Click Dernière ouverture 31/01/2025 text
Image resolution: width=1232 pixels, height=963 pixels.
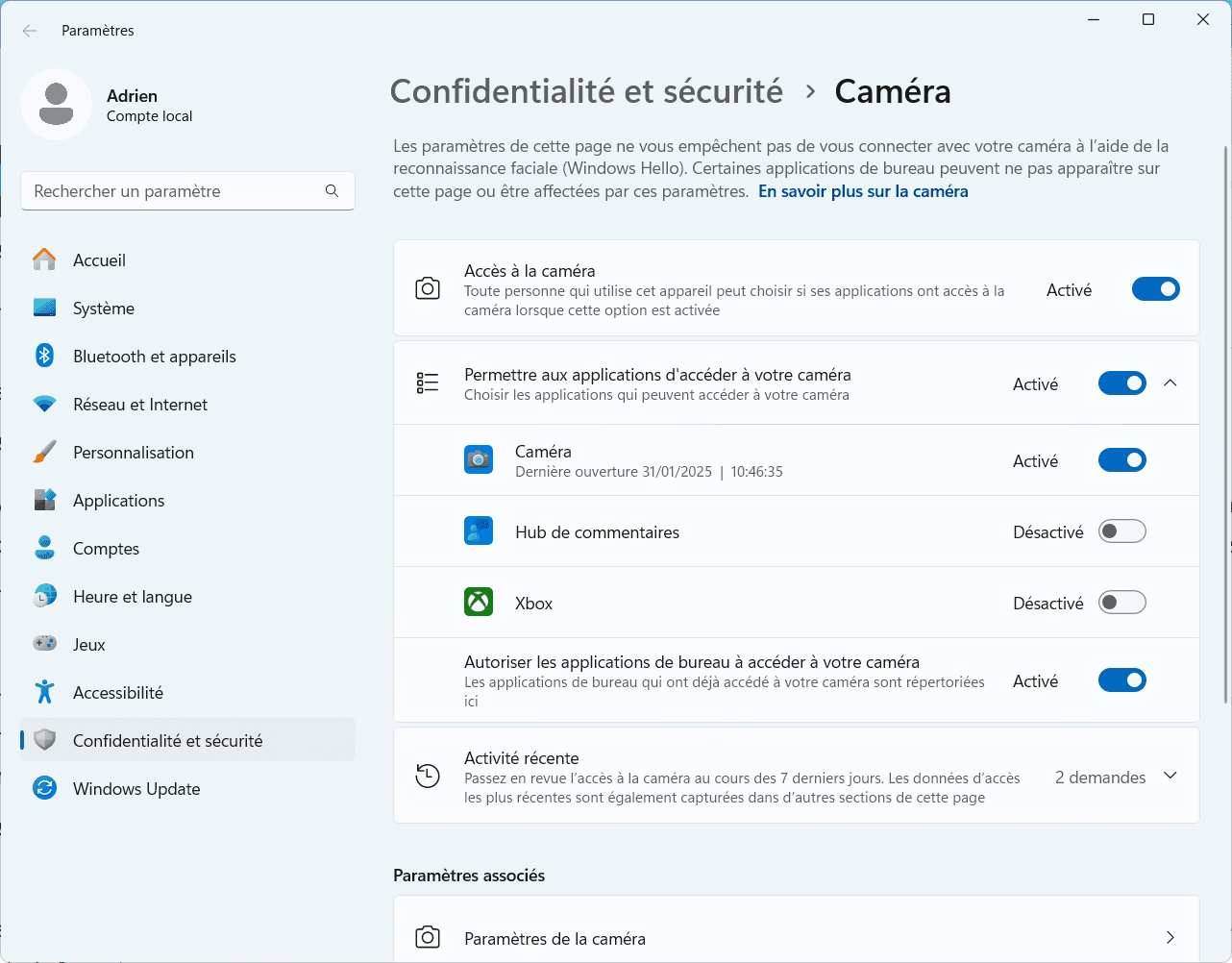649,472
